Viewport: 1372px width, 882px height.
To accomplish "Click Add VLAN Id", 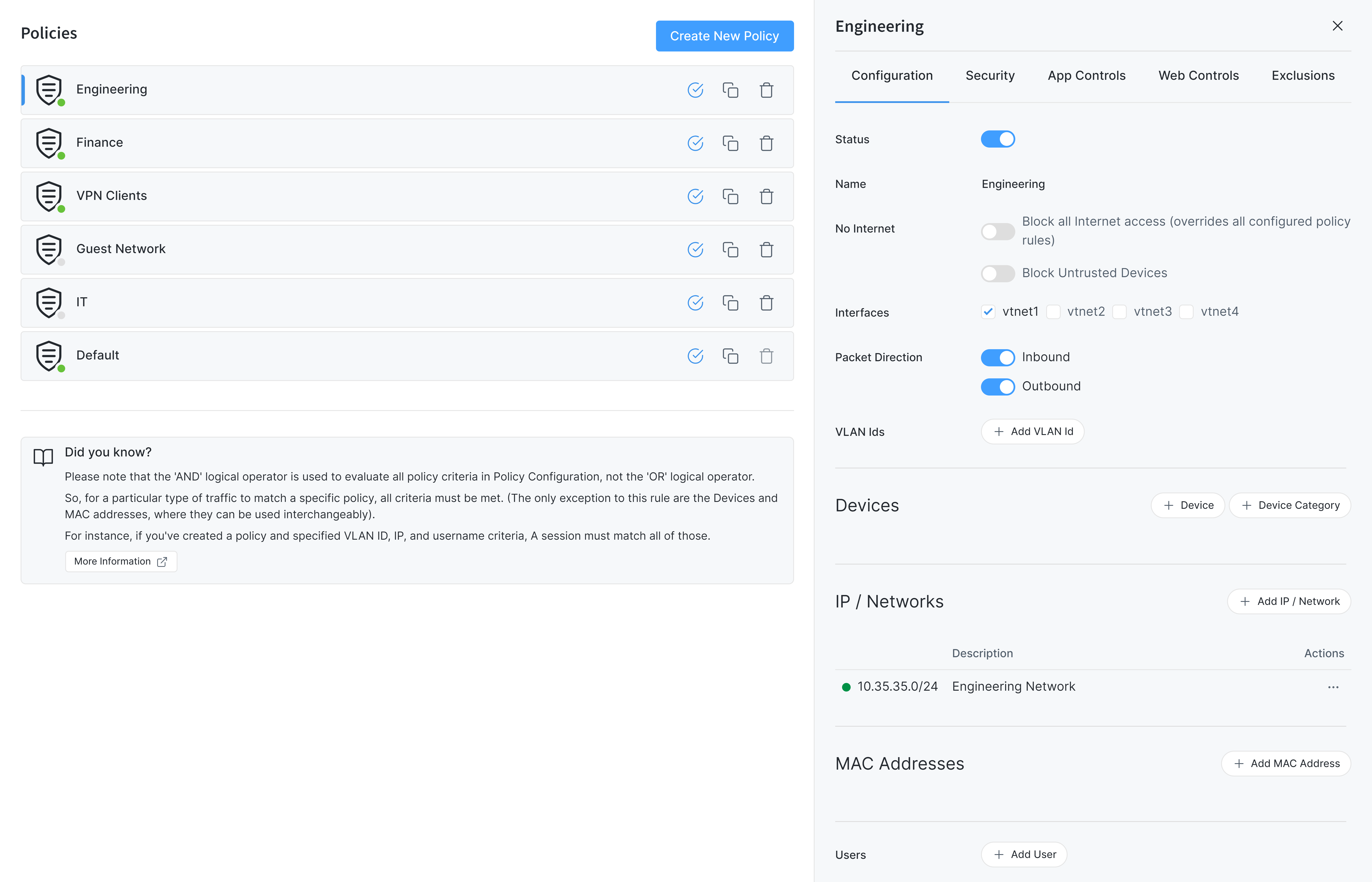I will (1033, 431).
